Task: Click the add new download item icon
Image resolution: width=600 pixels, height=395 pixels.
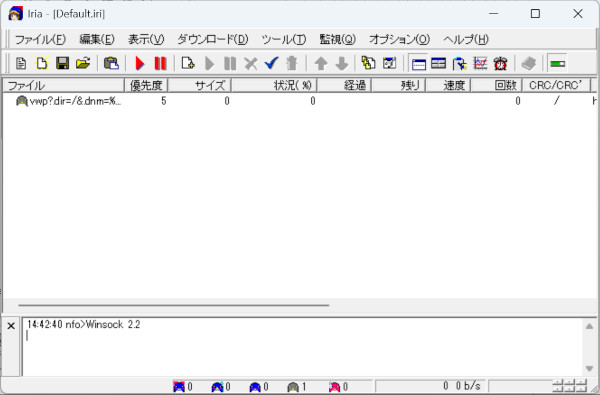Action: pyautogui.click(x=188, y=63)
